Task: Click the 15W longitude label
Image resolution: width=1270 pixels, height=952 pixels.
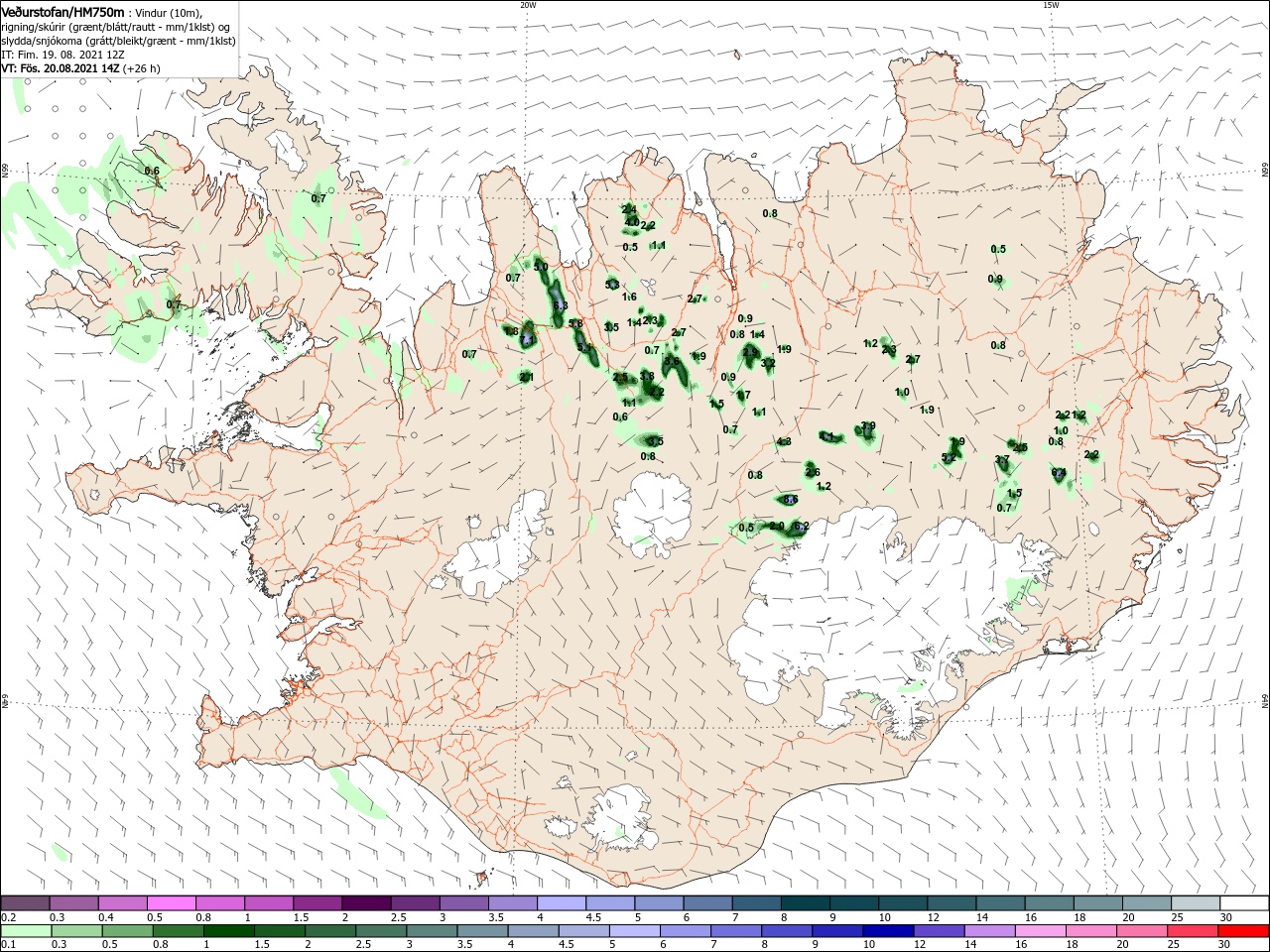Action: point(1051,5)
